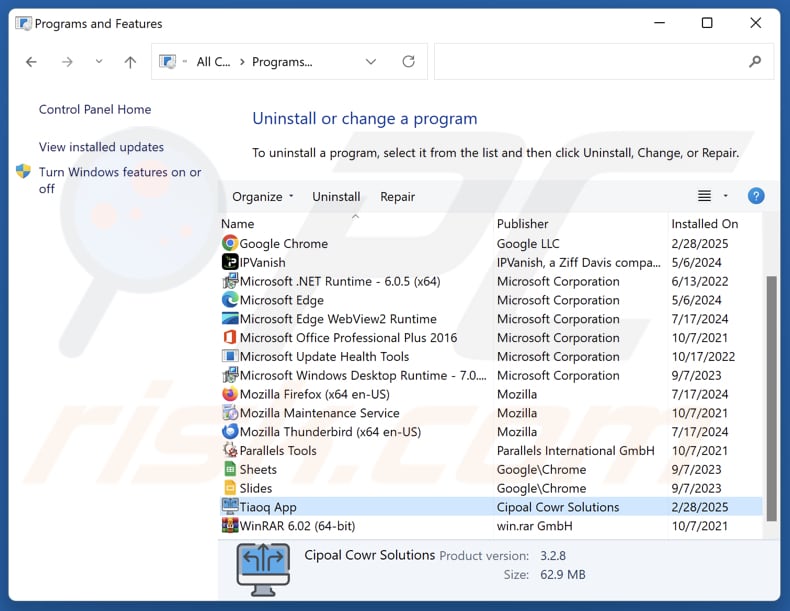This screenshot has width=790, height=611.
Task: Click the Slides app icon
Action: tap(230, 488)
